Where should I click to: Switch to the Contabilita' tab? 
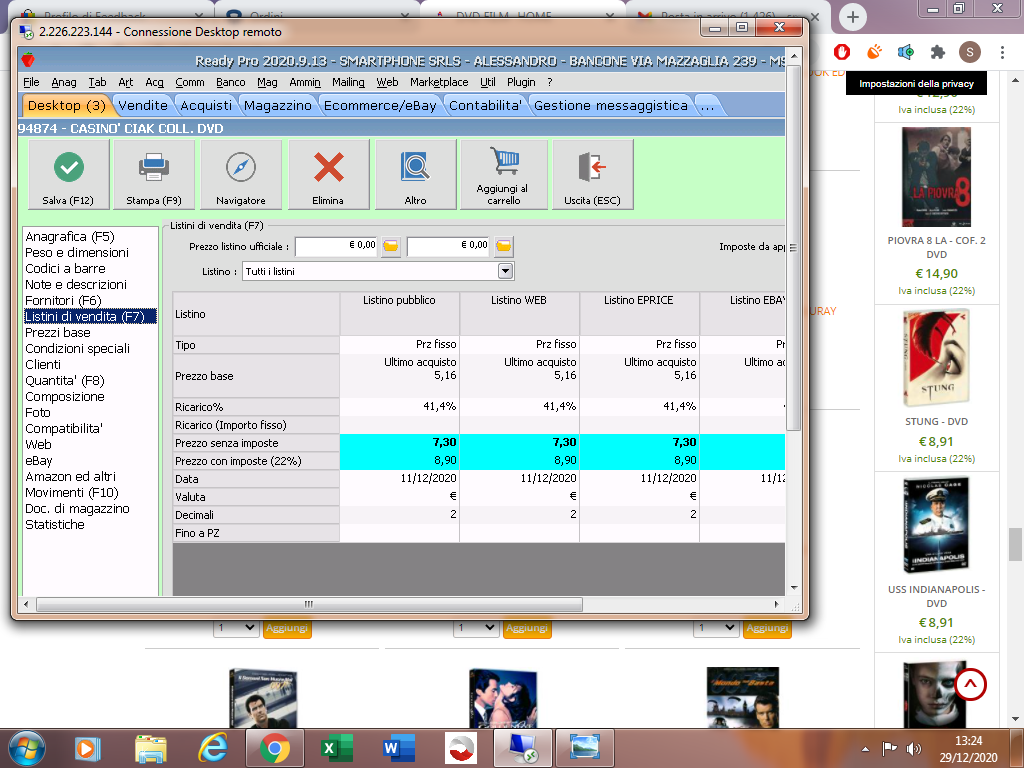486,106
